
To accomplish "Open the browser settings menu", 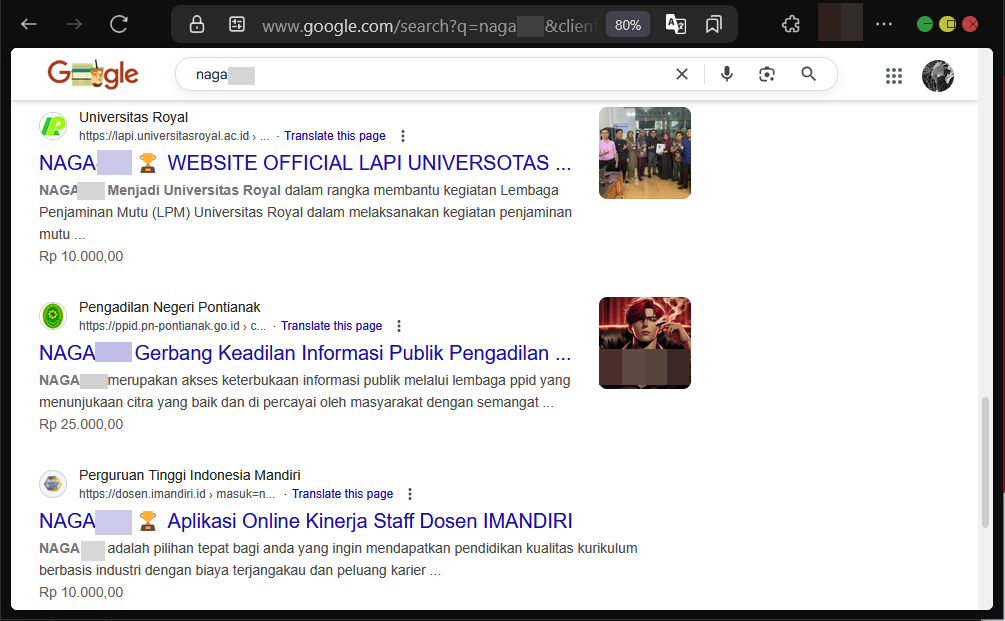I will pos(883,23).
